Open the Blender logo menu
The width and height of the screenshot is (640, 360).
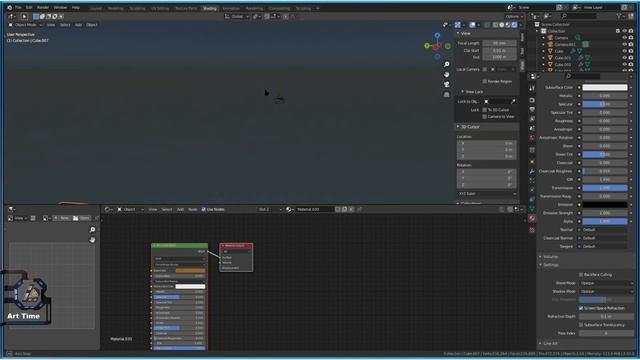[x=9, y=7]
